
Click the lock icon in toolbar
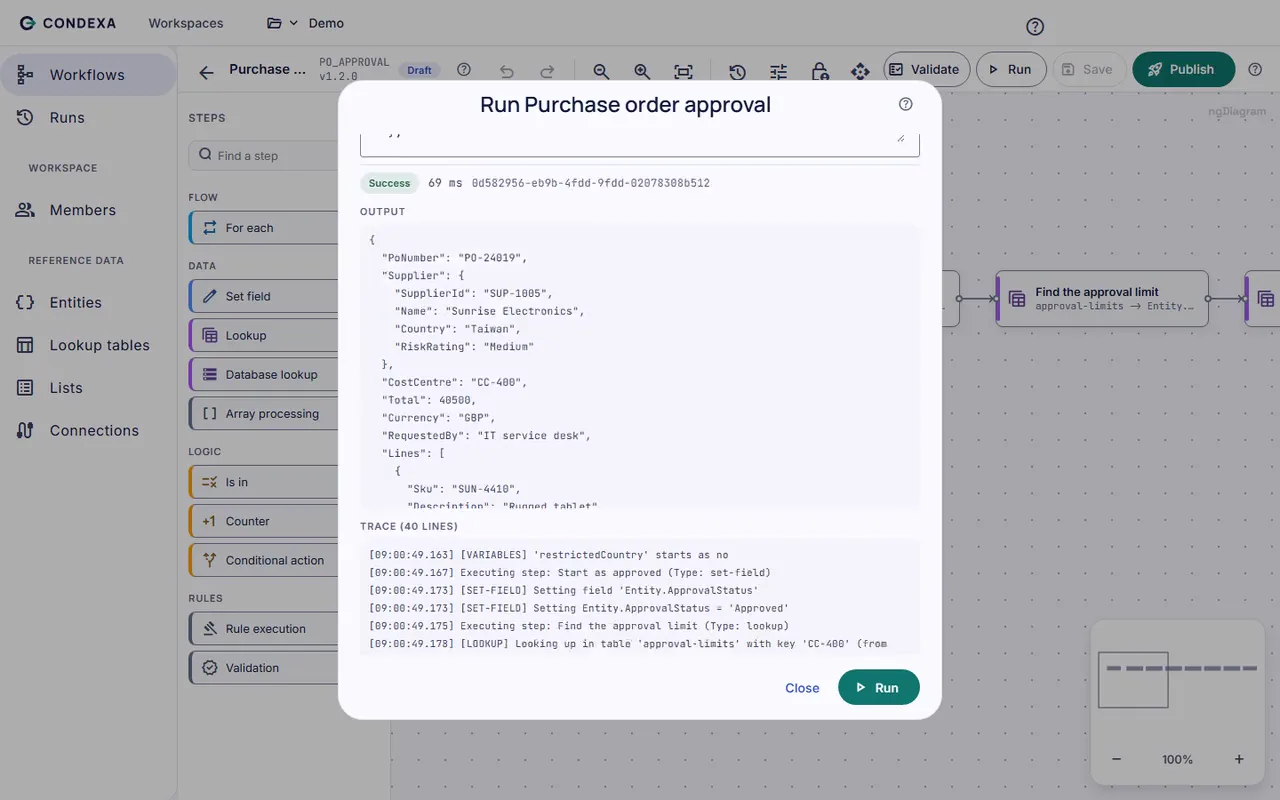(819, 70)
